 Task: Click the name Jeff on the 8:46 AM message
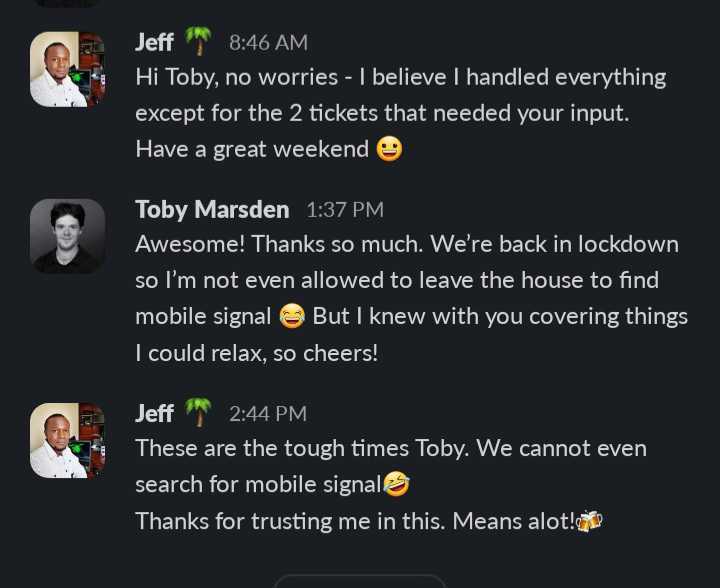tap(154, 42)
